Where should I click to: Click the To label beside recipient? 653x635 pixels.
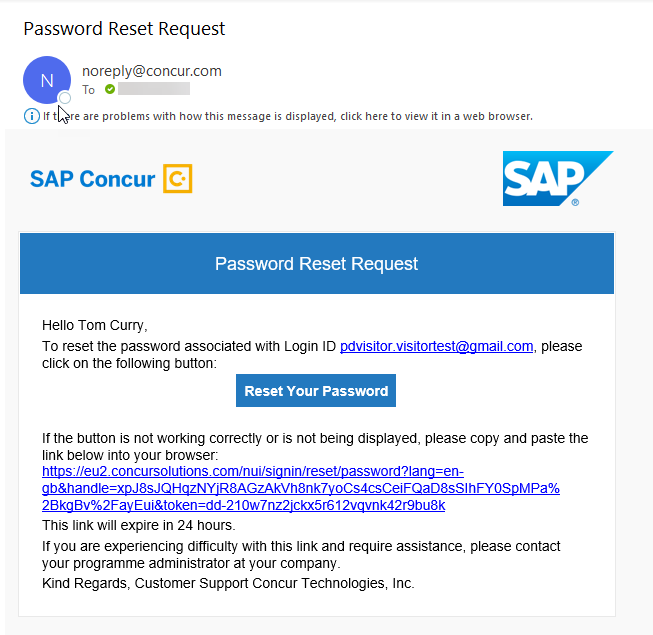click(89, 90)
